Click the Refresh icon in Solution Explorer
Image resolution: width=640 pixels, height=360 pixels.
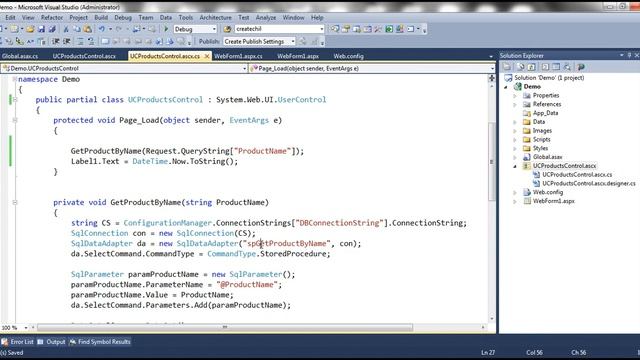pos(531,67)
